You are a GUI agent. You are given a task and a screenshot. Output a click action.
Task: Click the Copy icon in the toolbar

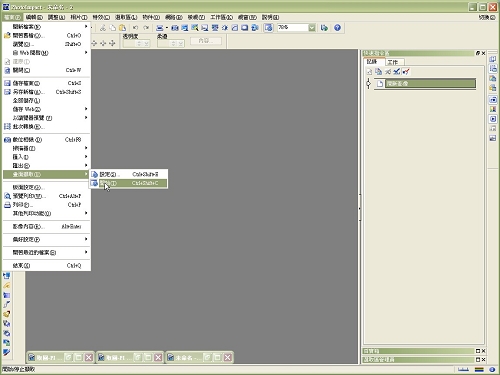pos(113,28)
